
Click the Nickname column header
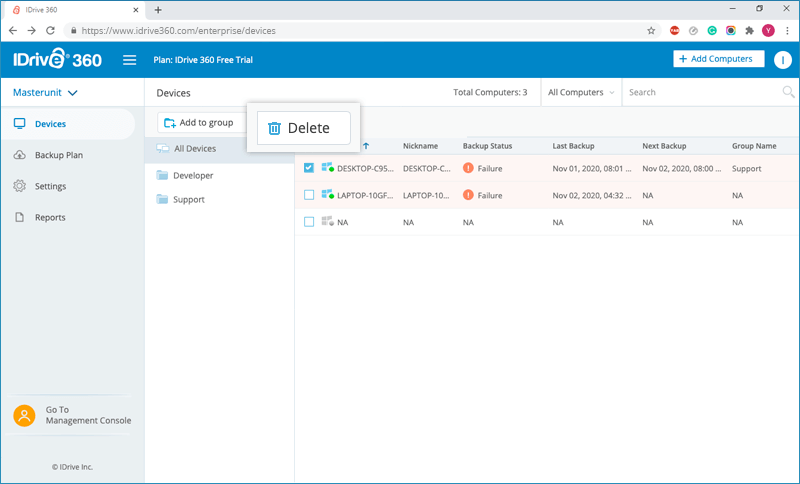click(x=420, y=146)
